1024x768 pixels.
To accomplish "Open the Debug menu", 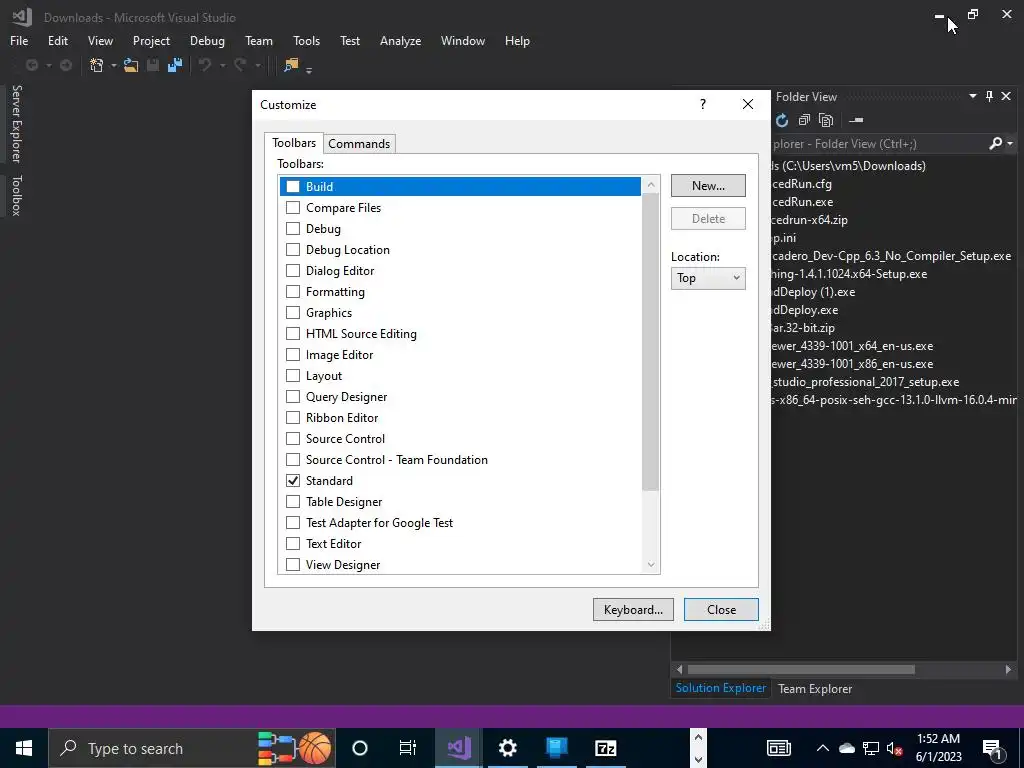I will click(x=207, y=40).
